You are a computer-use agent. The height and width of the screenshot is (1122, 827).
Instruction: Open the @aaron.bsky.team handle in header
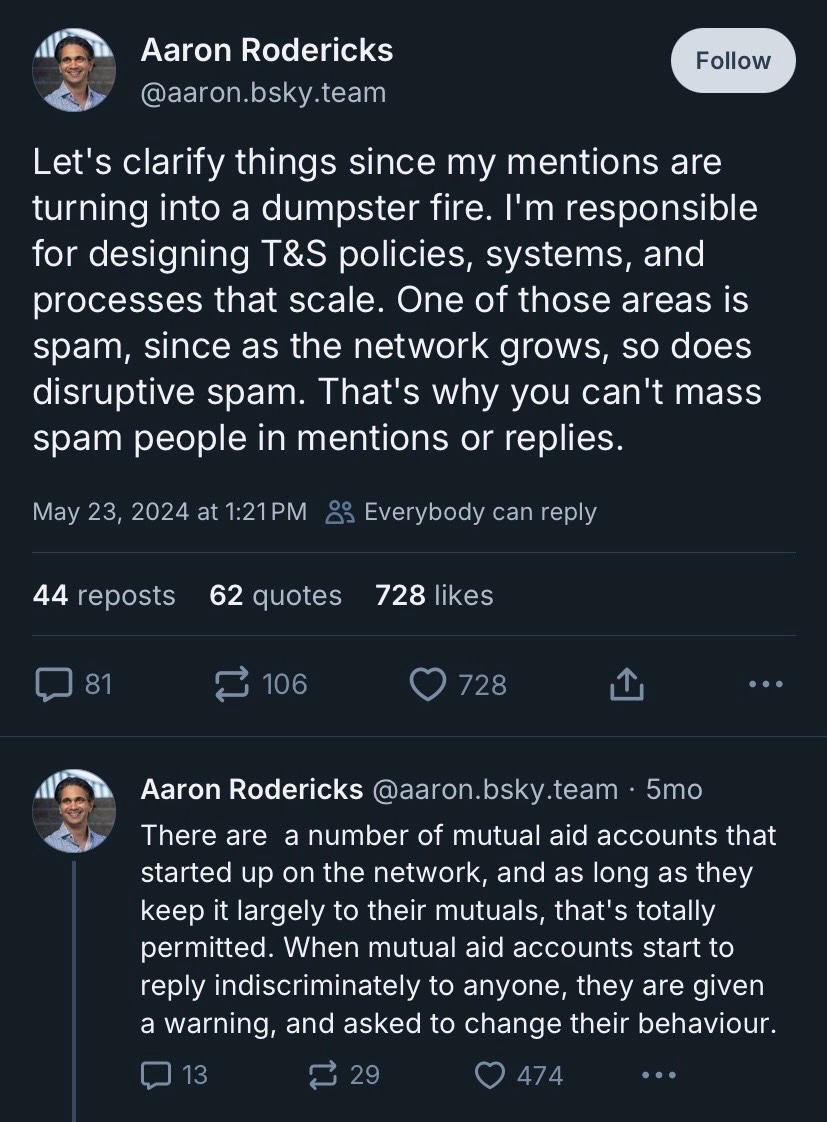[263, 93]
